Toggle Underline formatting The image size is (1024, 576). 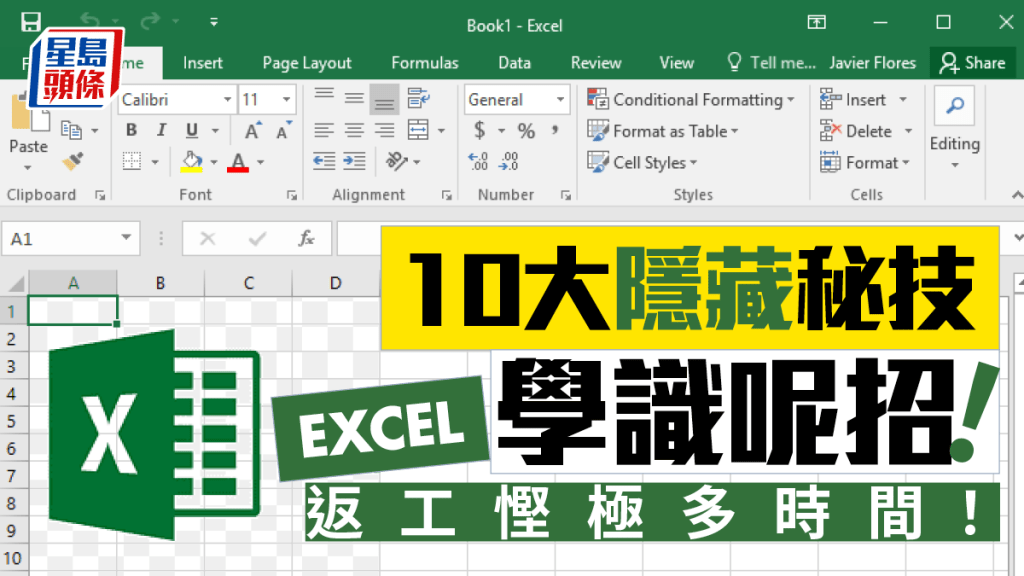click(191, 130)
